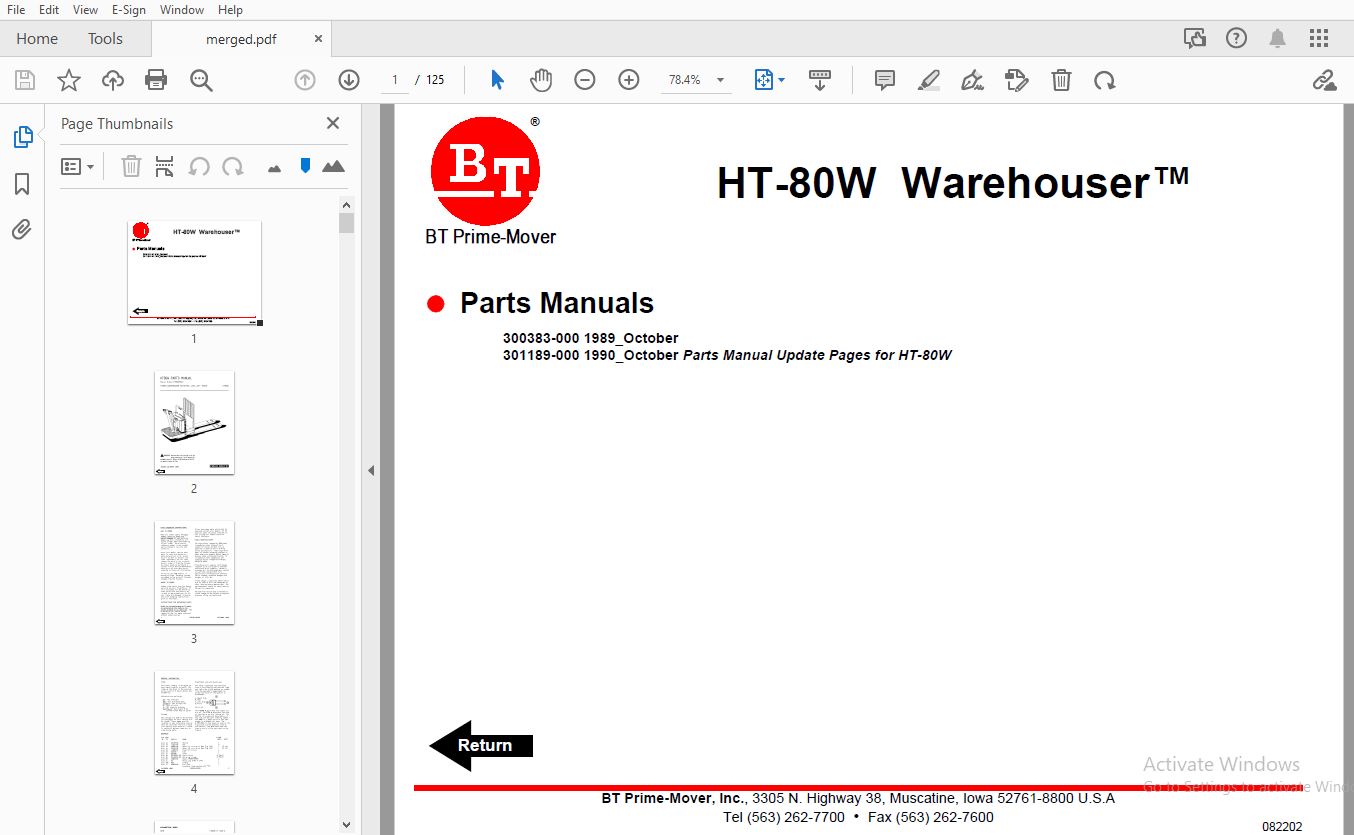Close the Page Thumbnails panel
The image size is (1354, 835).
(x=333, y=123)
